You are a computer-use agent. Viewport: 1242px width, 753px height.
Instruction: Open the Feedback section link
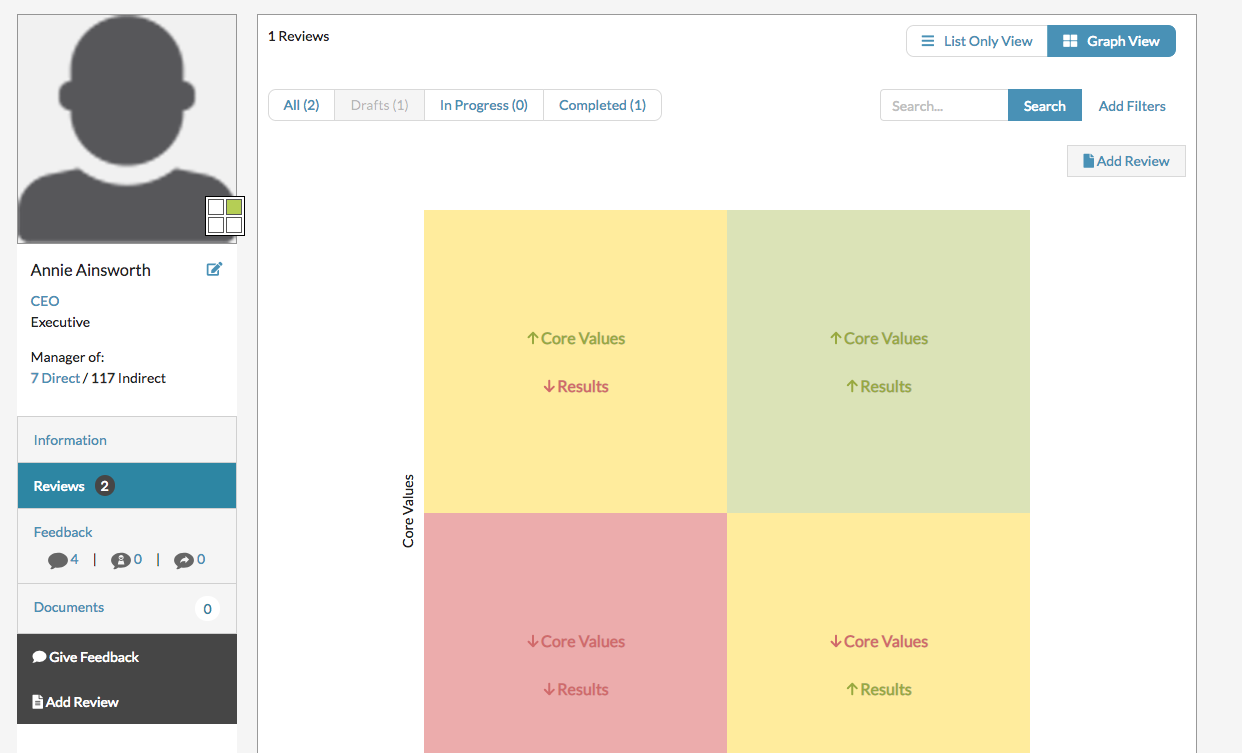click(x=63, y=532)
